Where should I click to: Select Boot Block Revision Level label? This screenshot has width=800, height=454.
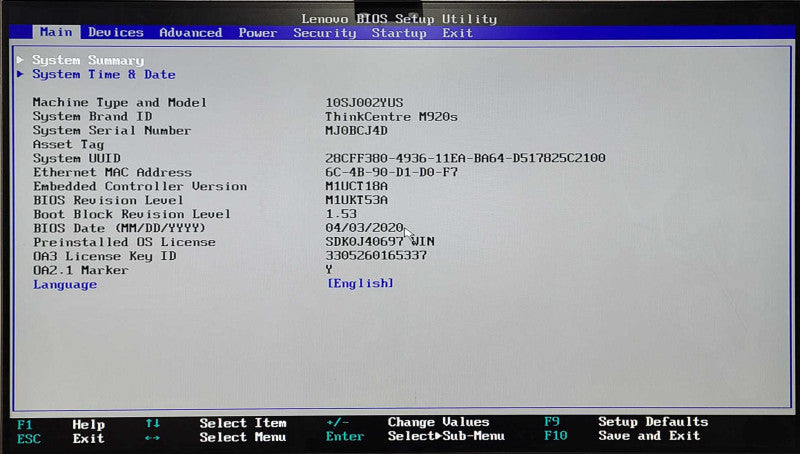[x=132, y=214]
